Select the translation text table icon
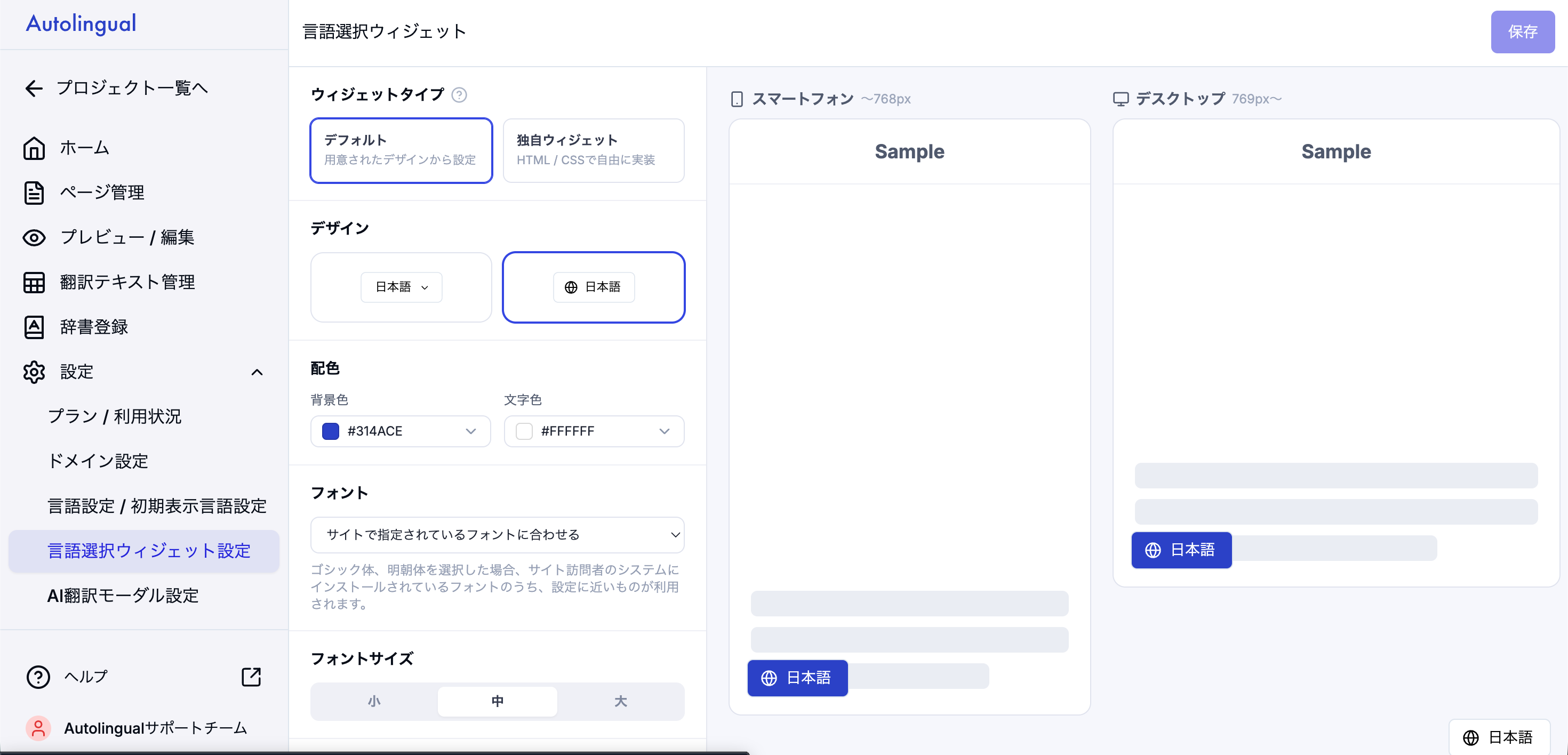Screen dimensions: 1568x755 (34, 282)
